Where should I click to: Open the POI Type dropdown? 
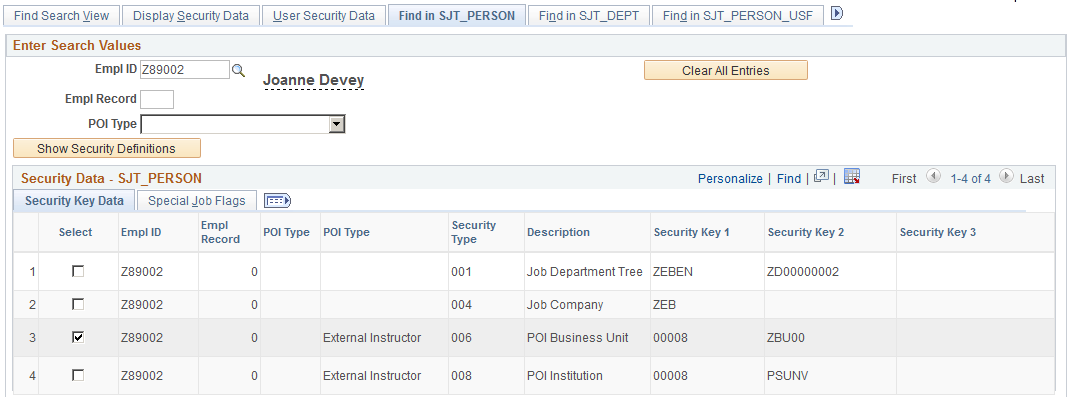click(336, 124)
